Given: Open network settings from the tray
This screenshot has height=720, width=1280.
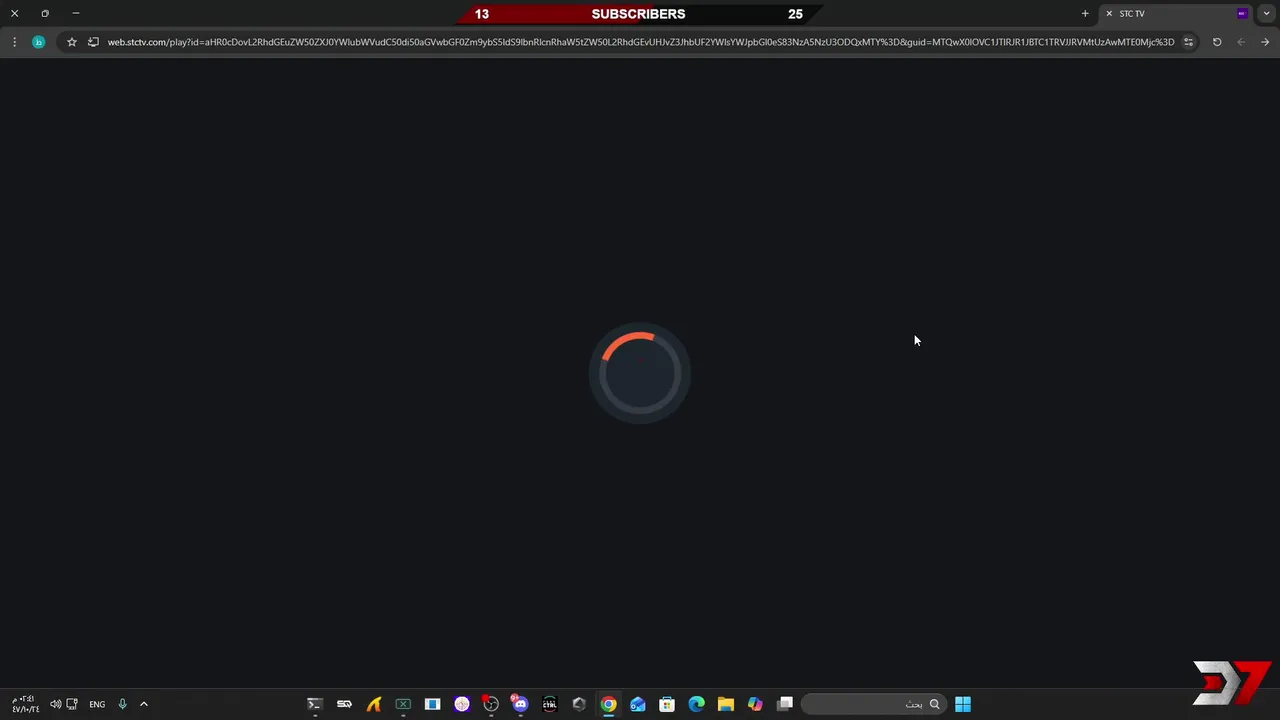Looking at the screenshot, I should click(x=72, y=704).
